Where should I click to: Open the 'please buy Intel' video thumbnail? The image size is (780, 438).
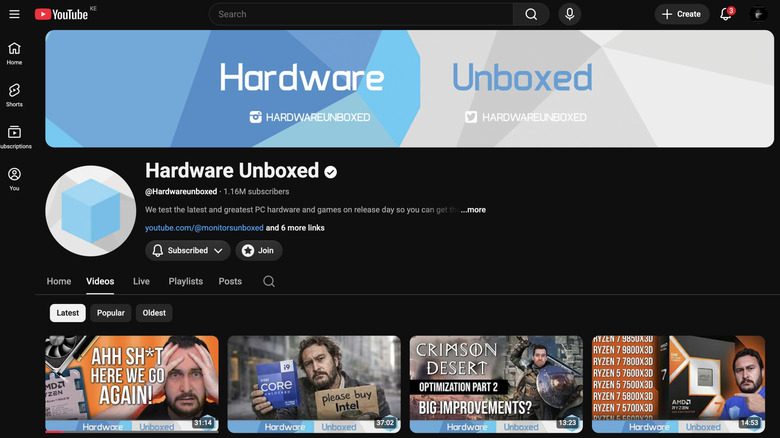[314, 384]
